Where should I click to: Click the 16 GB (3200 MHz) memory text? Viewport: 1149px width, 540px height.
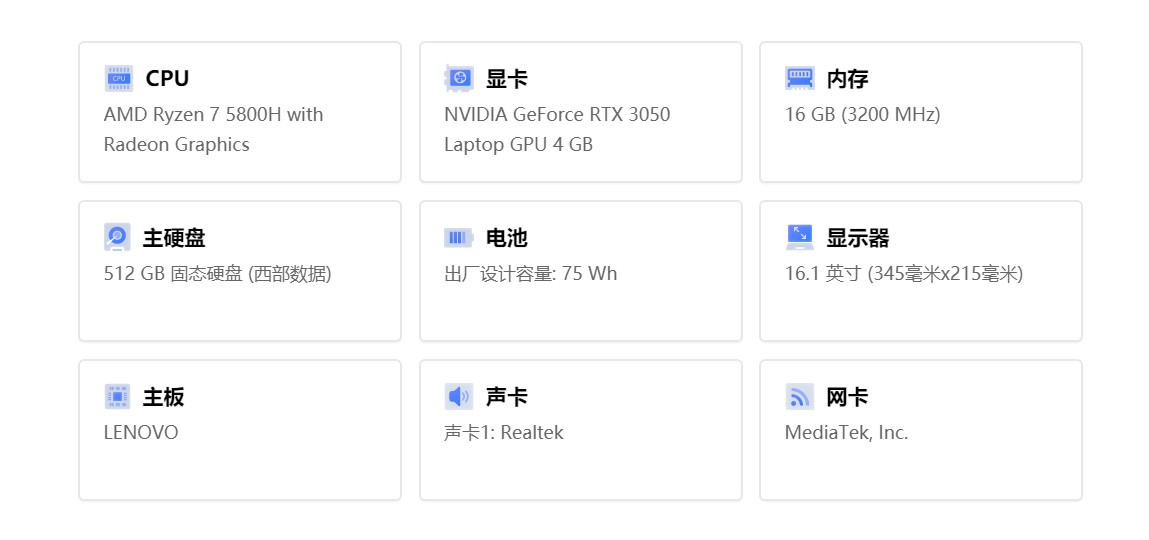862,114
